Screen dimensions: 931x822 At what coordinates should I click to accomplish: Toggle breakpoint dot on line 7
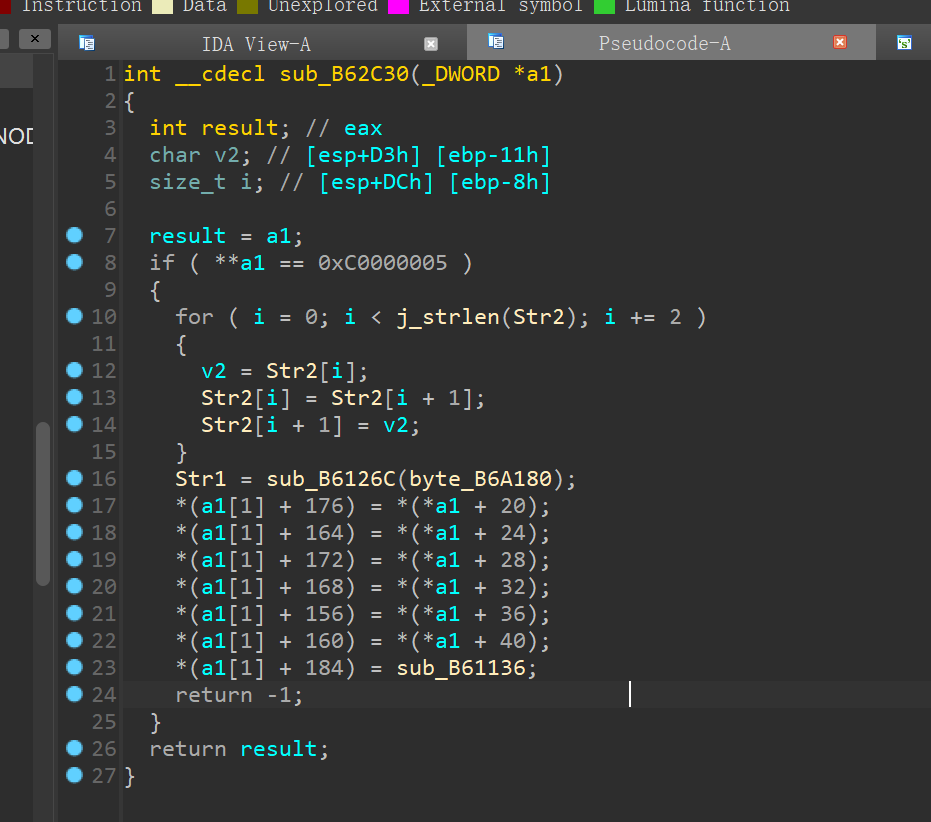[x=74, y=235]
